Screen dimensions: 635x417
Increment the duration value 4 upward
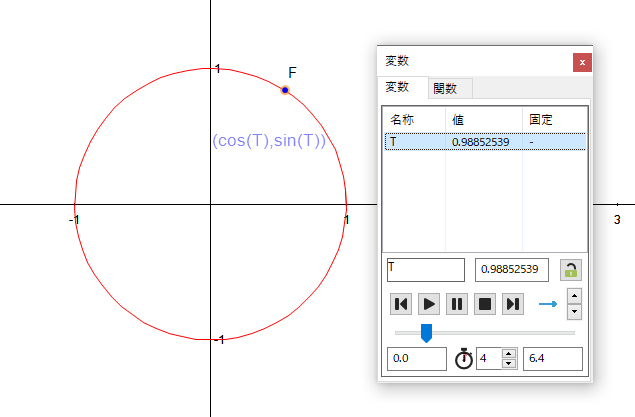pyautogui.click(x=508, y=354)
